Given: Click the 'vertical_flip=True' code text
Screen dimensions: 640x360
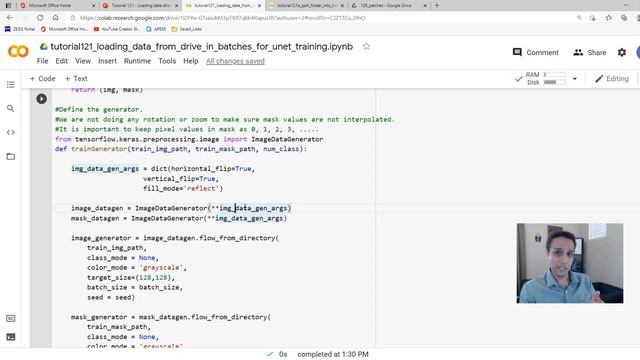Looking at the screenshot, I should [181, 179].
